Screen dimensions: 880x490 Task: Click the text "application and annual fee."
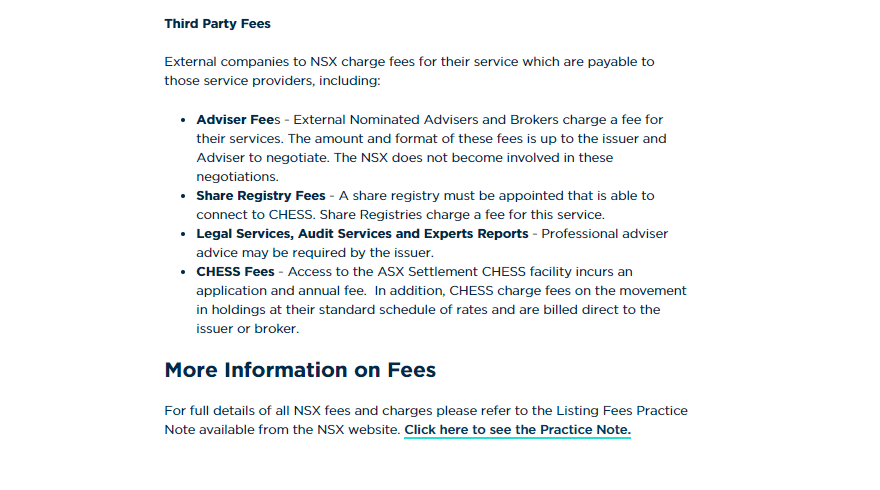(280, 291)
